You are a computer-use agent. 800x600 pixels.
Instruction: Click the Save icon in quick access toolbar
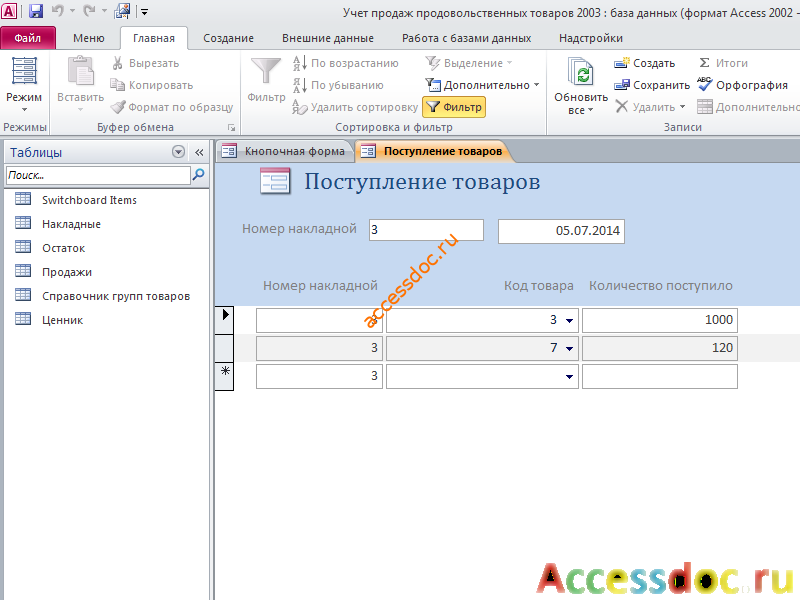(x=36, y=11)
